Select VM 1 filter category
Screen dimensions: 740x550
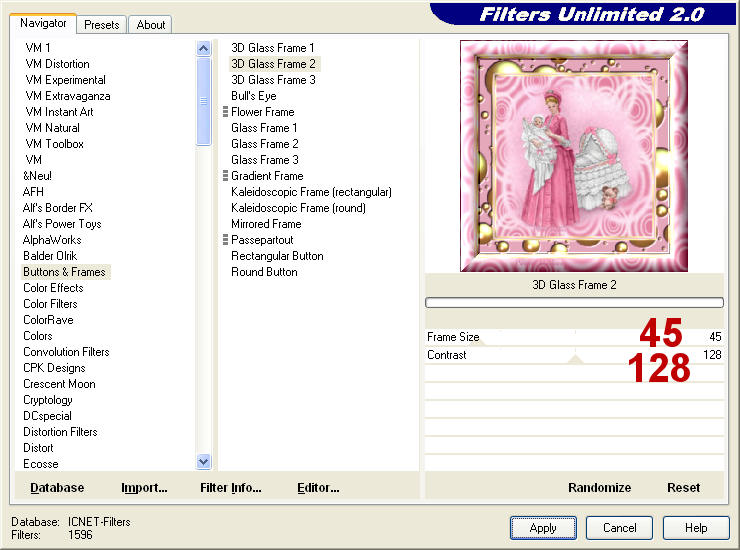pos(38,48)
